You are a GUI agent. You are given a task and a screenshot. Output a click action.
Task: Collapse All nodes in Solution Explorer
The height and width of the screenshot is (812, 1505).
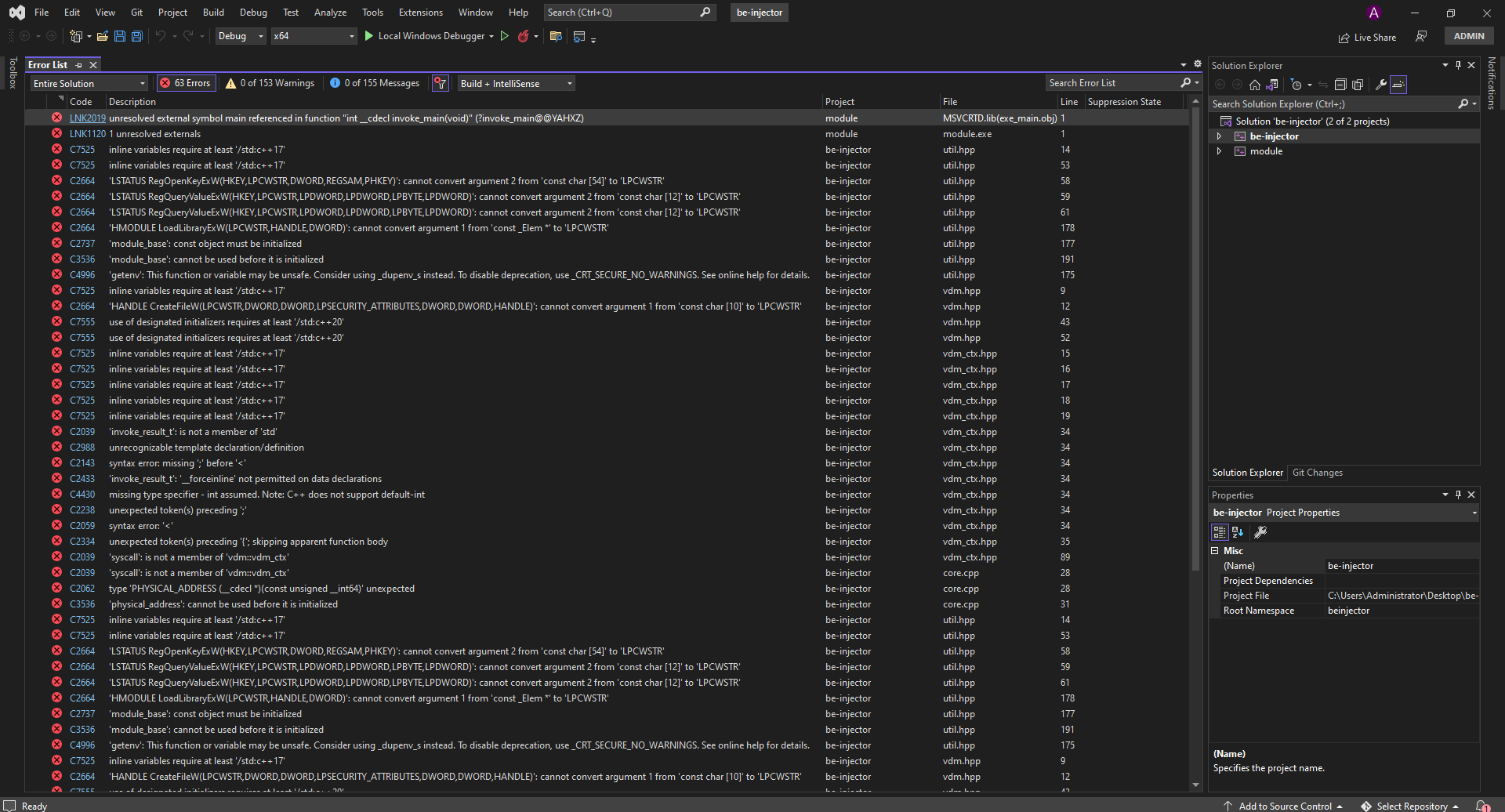(1340, 85)
